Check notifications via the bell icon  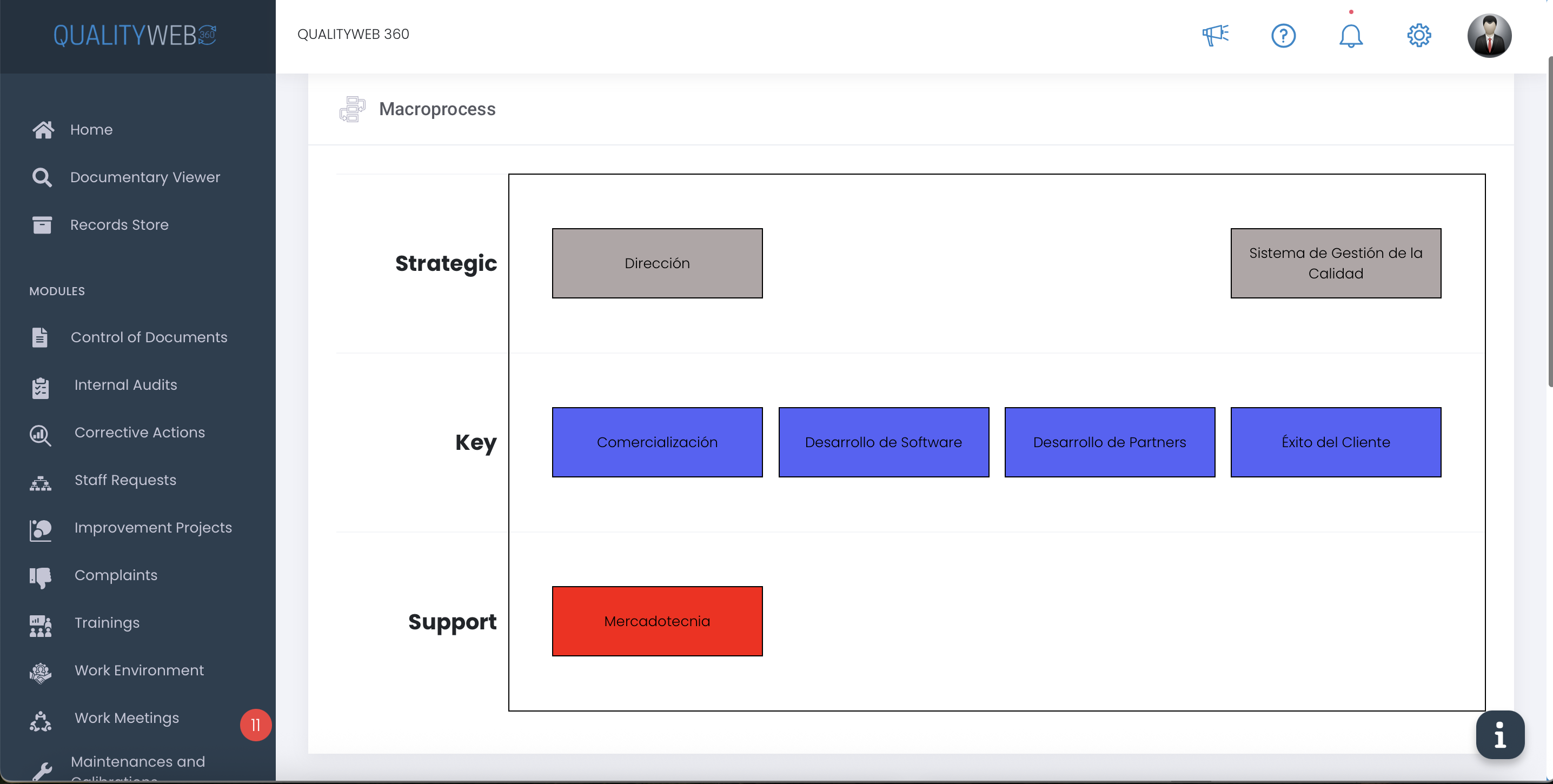pyautogui.click(x=1351, y=35)
